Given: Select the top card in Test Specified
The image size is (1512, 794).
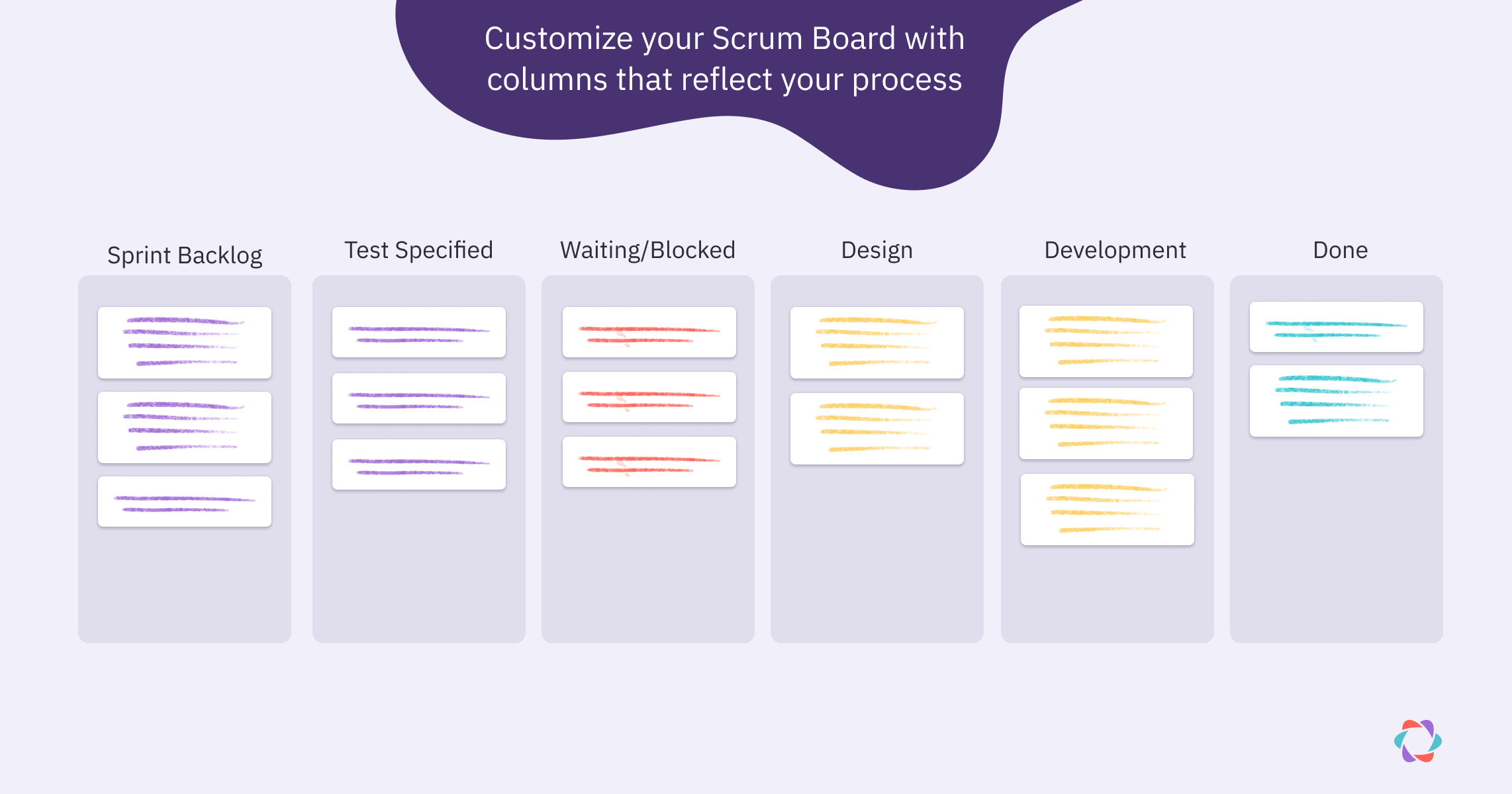Looking at the screenshot, I should click(x=419, y=332).
